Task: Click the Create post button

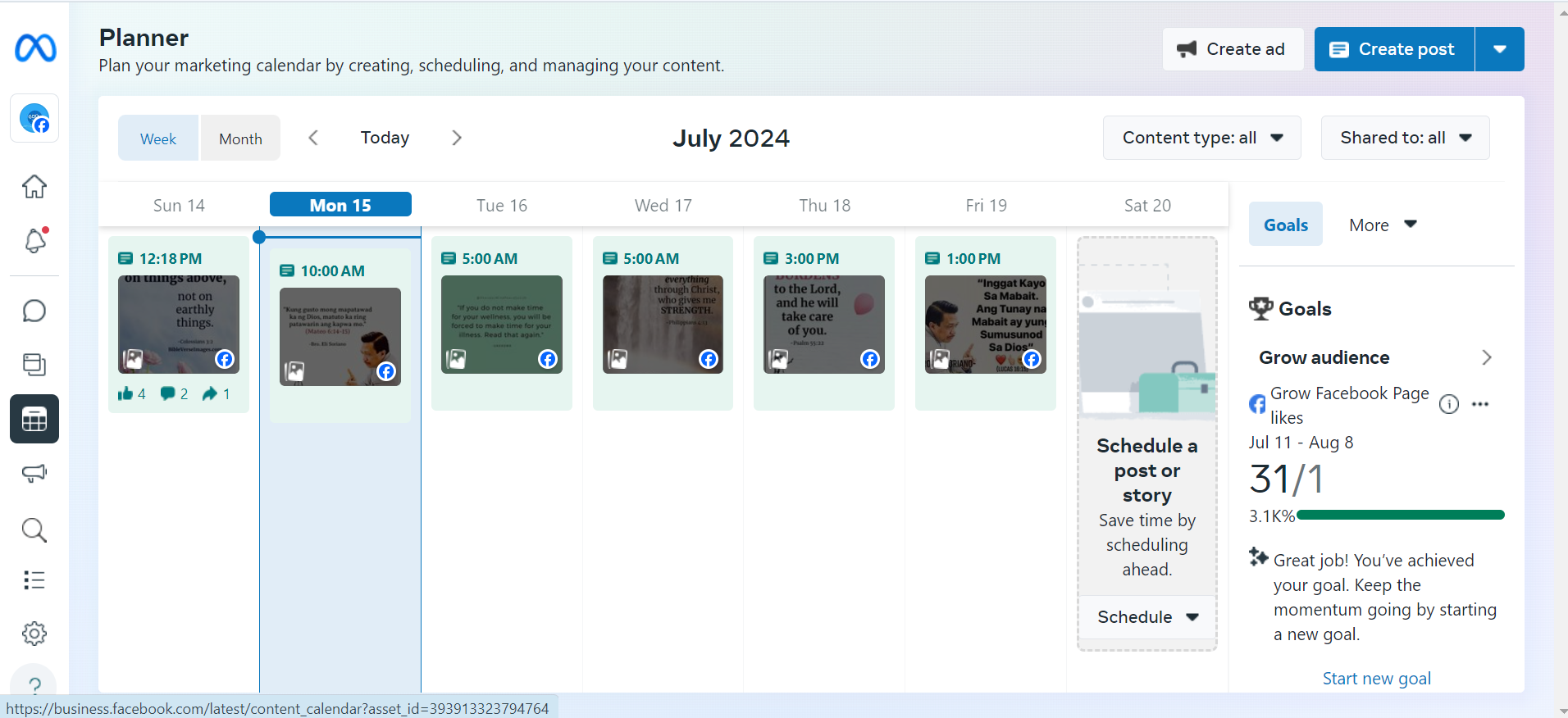Action: tap(1394, 49)
